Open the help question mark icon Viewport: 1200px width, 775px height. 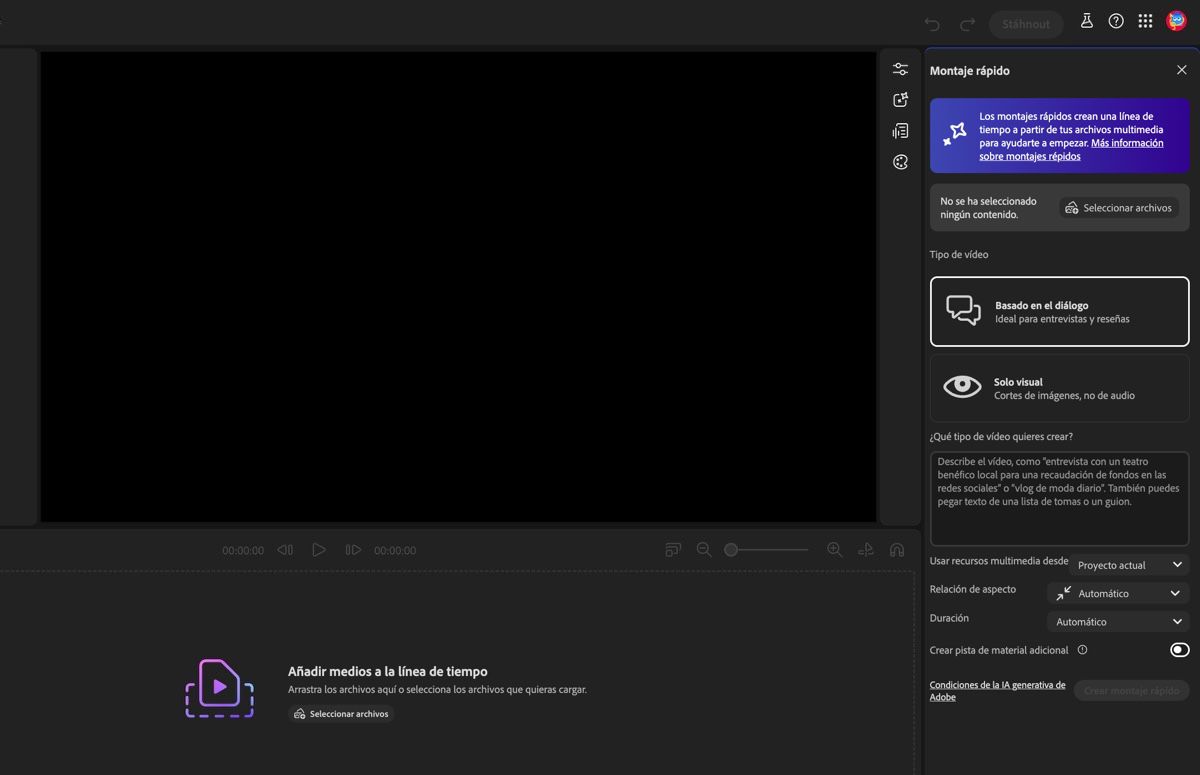point(1116,21)
